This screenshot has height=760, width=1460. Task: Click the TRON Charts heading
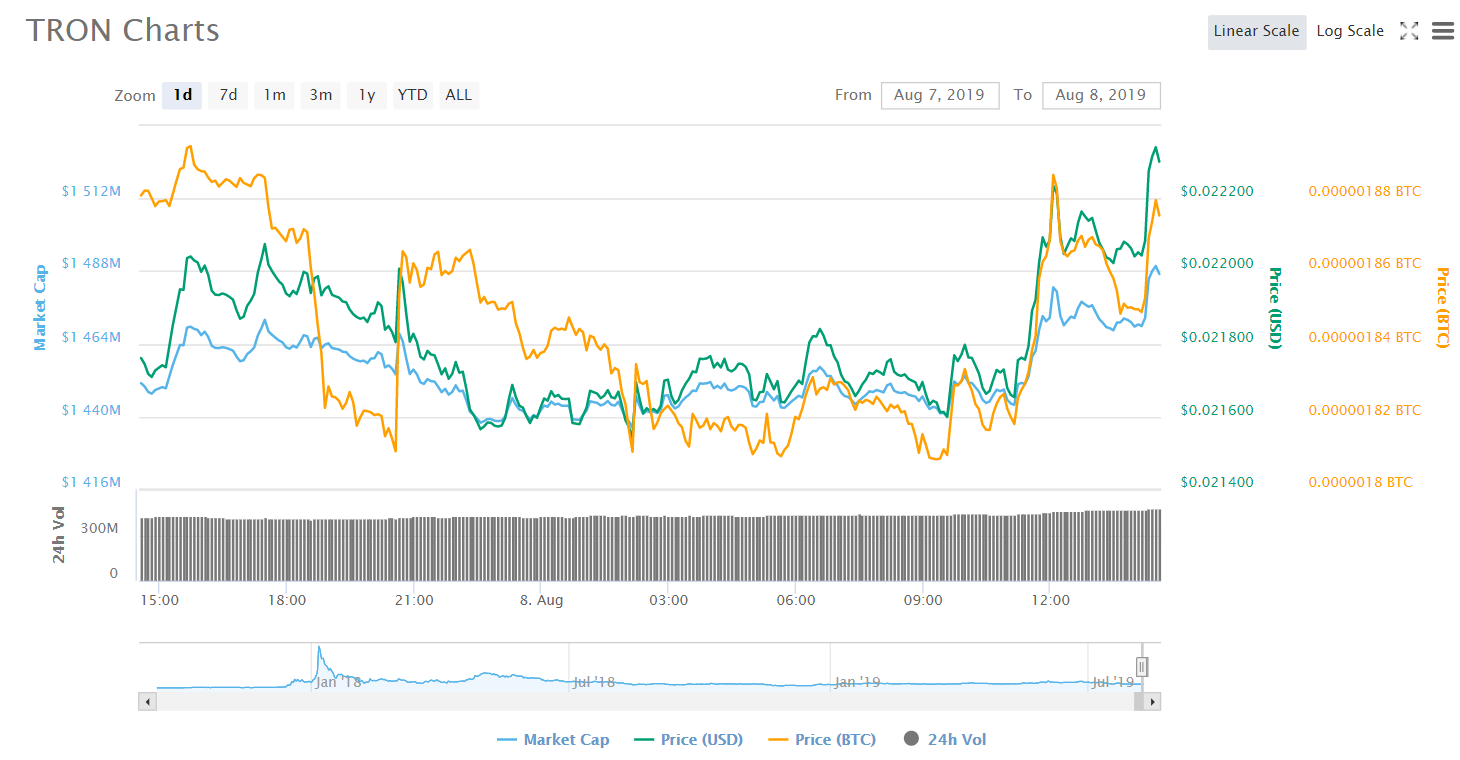[122, 30]
